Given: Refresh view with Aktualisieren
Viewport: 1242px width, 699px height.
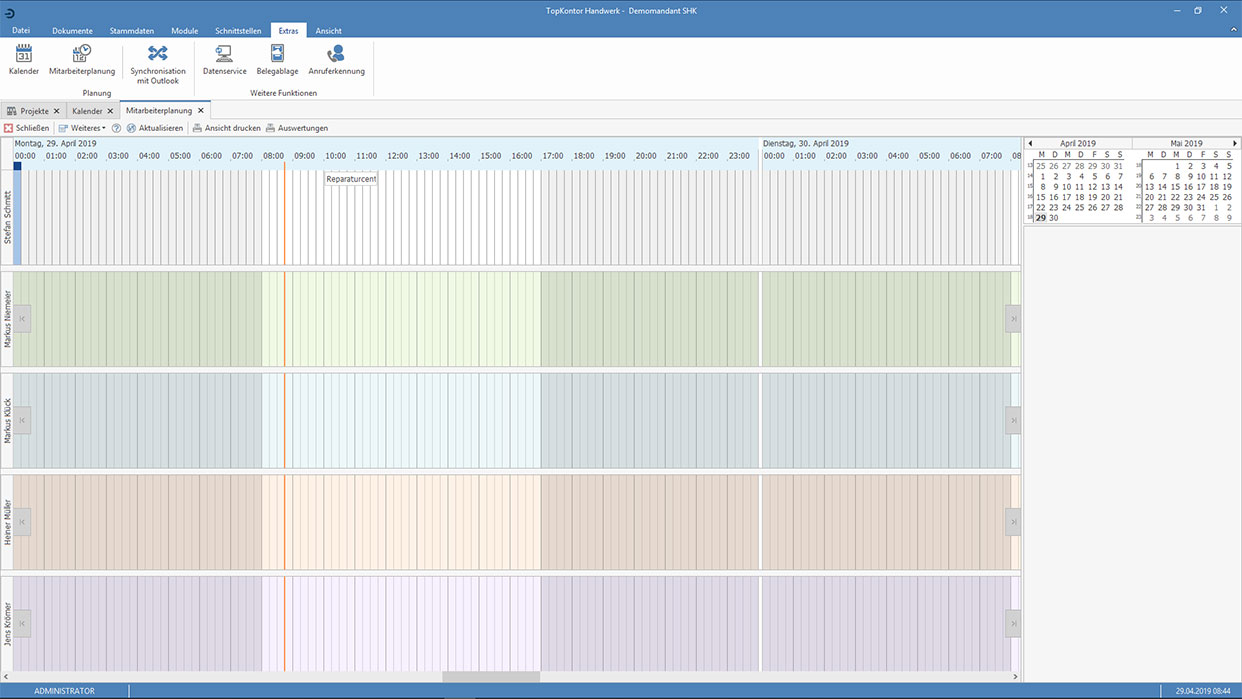Looking at the screenshot, I should coord(155,128).
